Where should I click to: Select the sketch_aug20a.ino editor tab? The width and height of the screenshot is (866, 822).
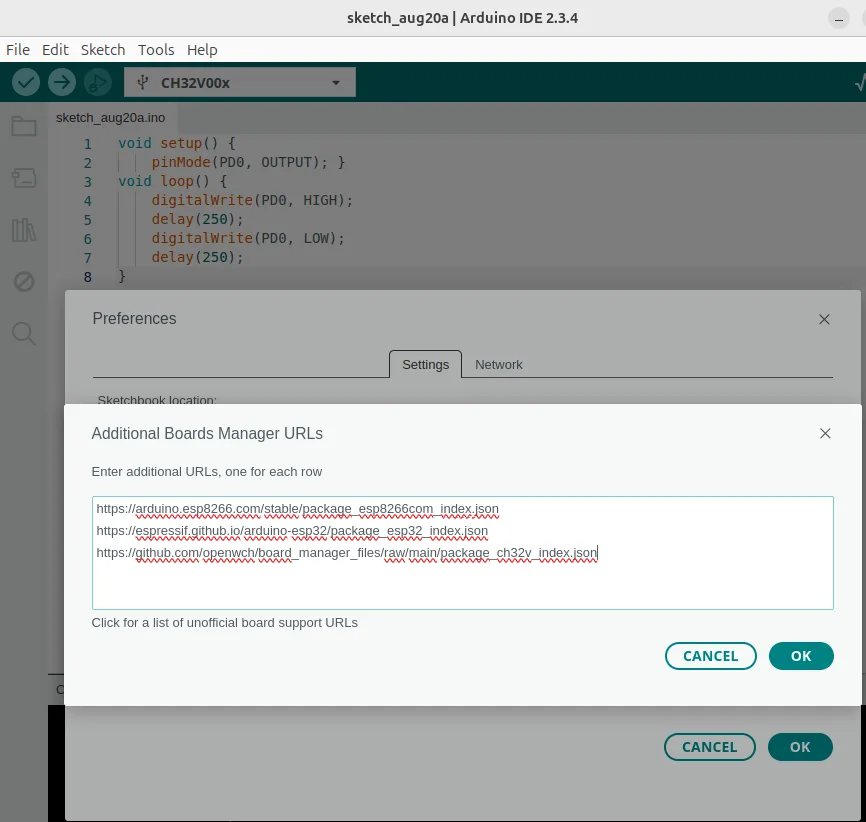pos(110,118)
